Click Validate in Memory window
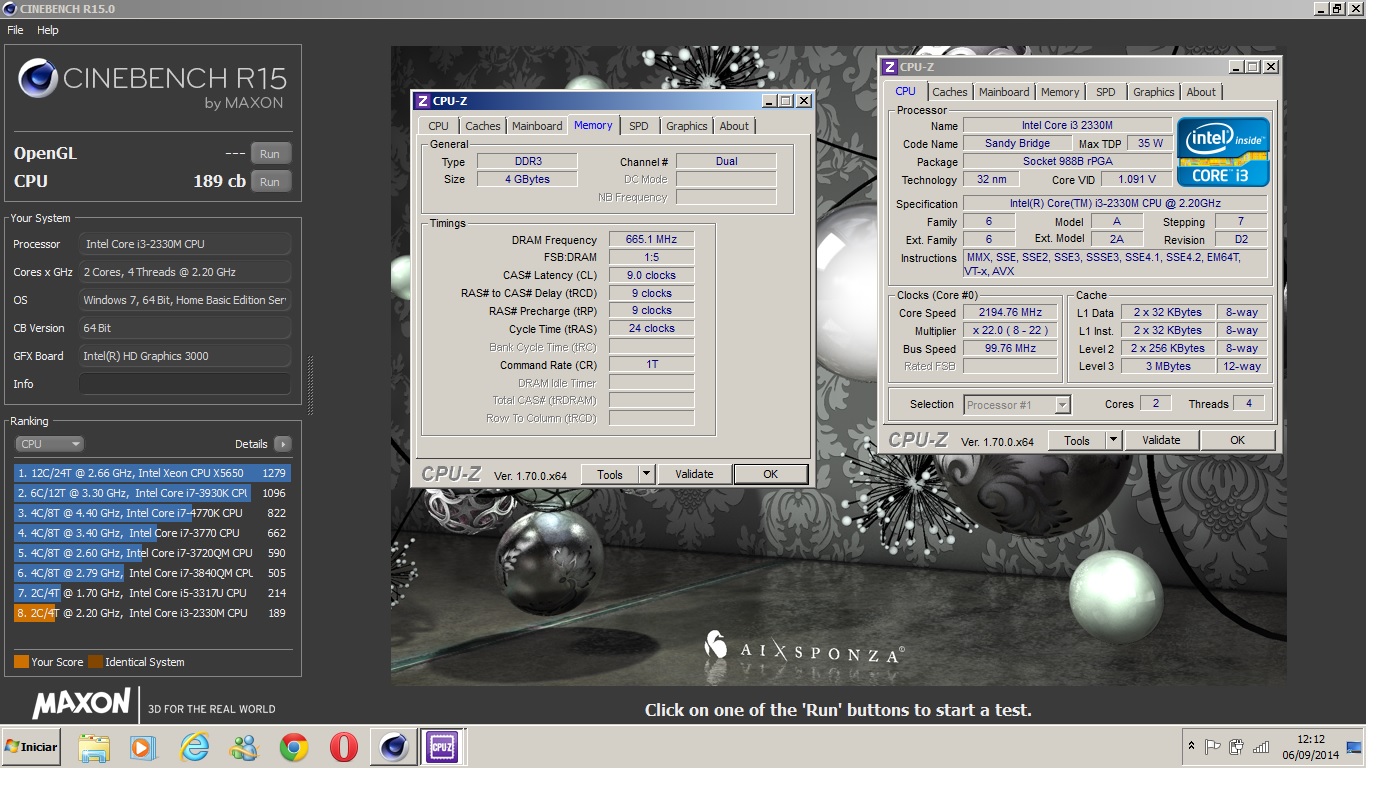Screen dimensions: 1392x808 (694, 474)
